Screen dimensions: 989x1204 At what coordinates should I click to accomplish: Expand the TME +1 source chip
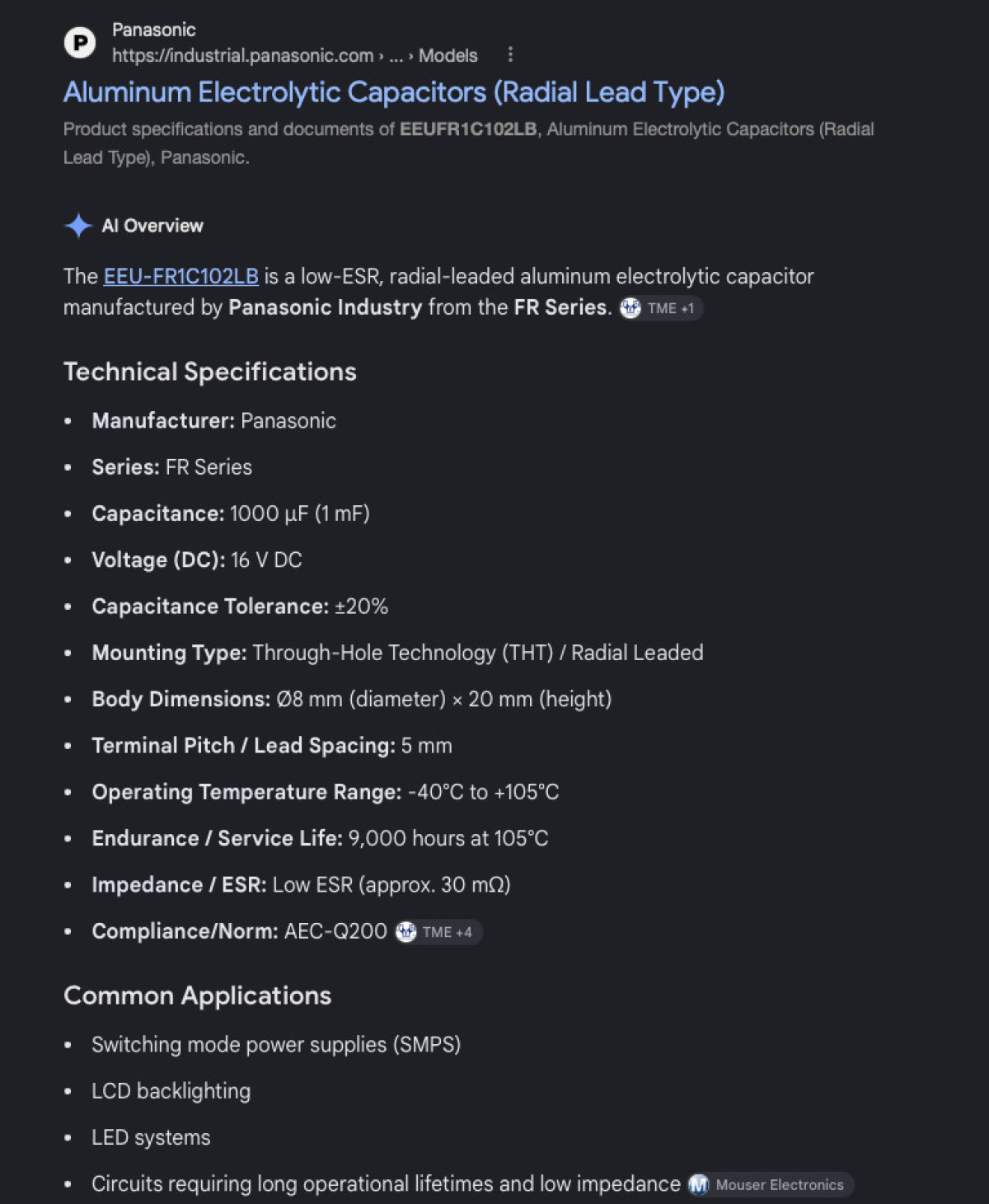(x=661, y=308)
